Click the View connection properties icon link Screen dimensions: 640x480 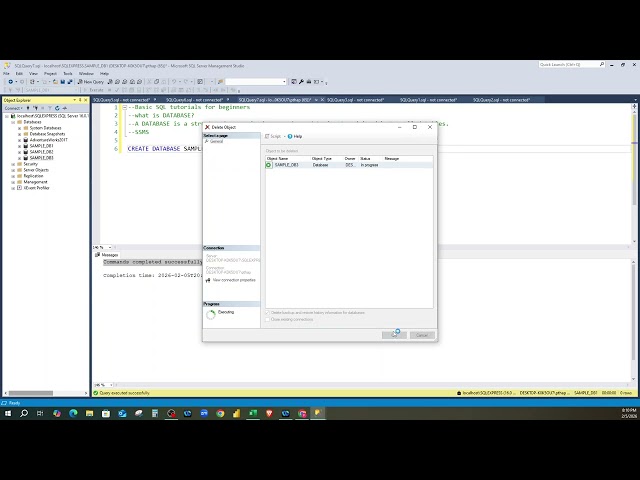point(208,280)
